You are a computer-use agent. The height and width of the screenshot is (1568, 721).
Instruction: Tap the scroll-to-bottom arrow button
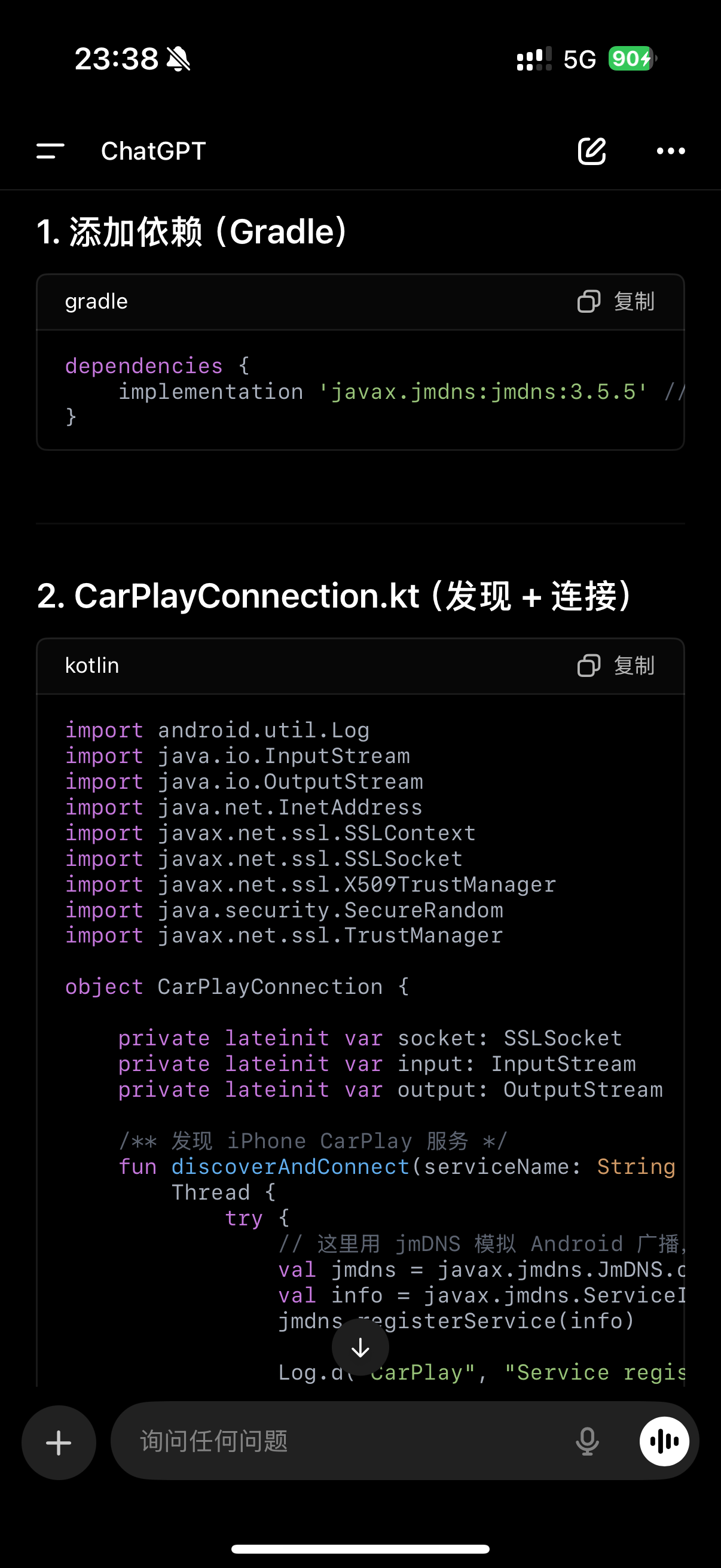[x=360, y=1348]
